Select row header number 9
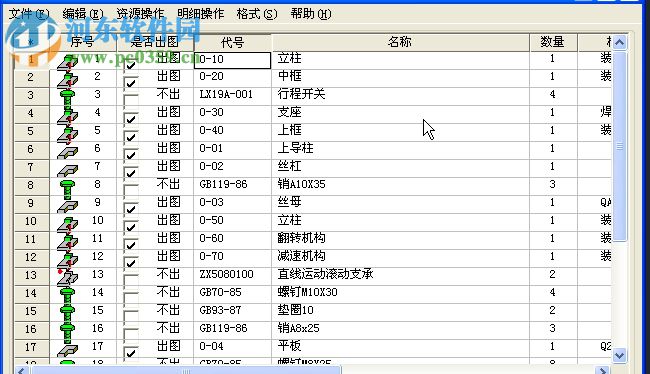Screen dimensions: 650x374 point(31,204)
